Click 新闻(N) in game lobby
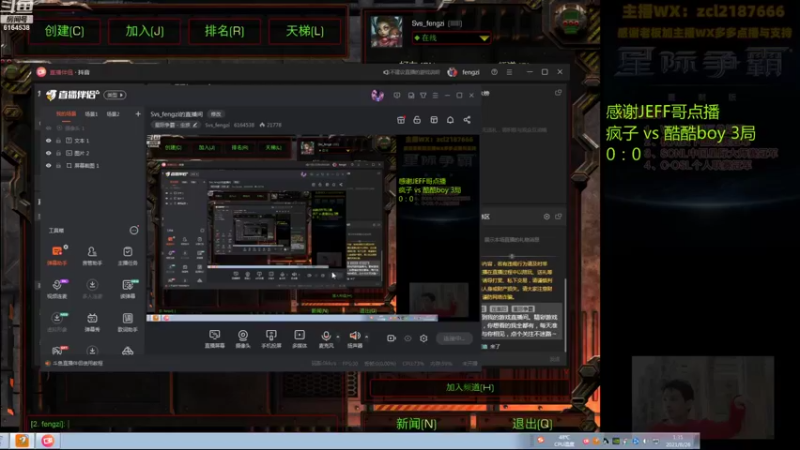The width and height of the screenshot is (800, 450). pos(416,423)
